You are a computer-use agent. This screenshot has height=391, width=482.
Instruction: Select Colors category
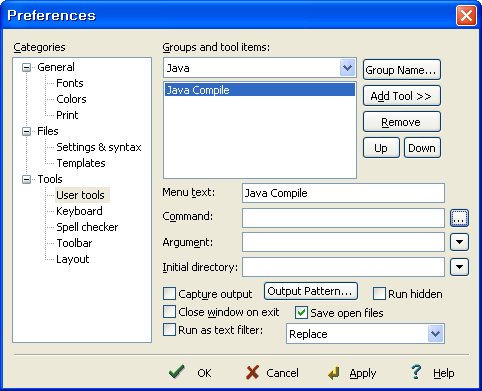[71, 99]
